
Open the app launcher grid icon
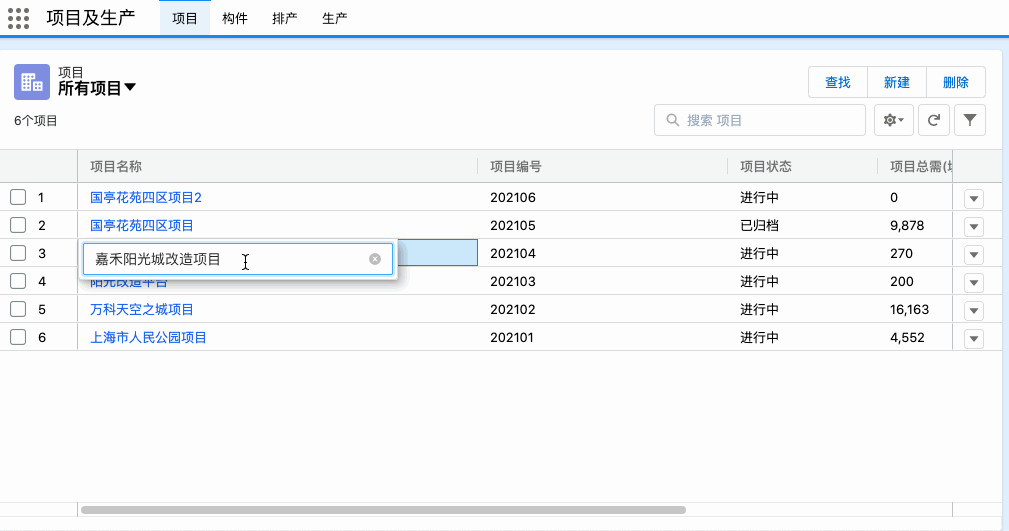19,18
